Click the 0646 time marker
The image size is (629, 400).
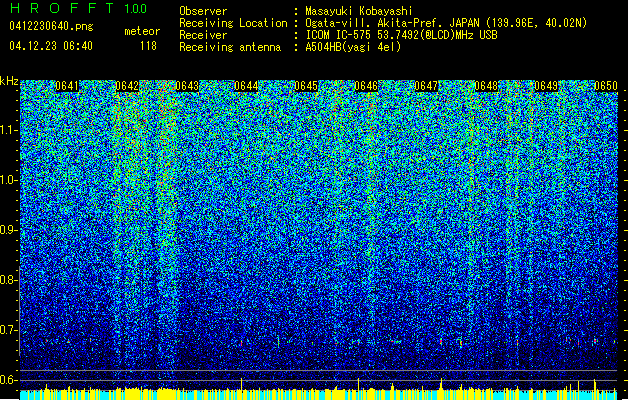tap(366, 86)
